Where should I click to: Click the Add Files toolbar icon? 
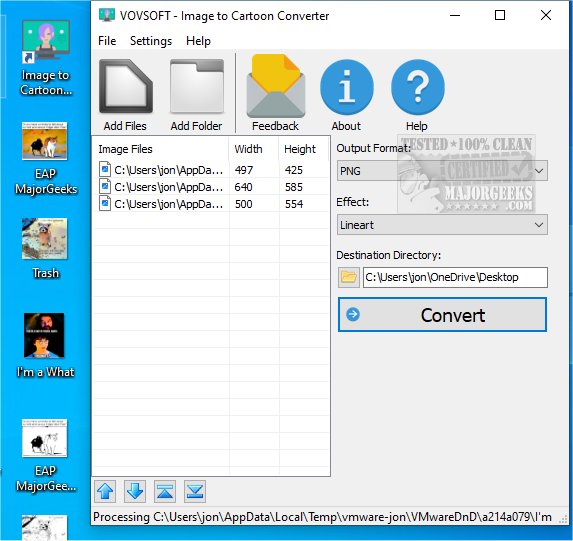(125, 86)
